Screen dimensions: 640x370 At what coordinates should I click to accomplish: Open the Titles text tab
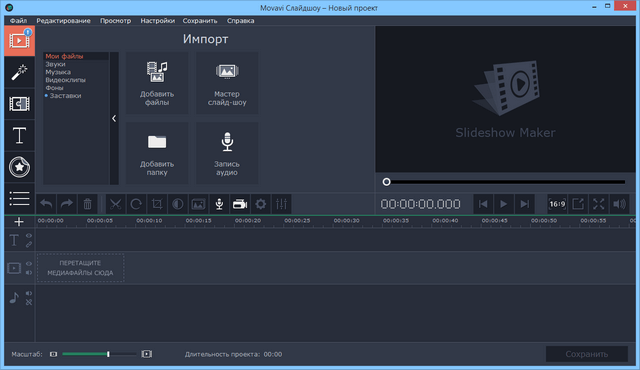(19, 135)
